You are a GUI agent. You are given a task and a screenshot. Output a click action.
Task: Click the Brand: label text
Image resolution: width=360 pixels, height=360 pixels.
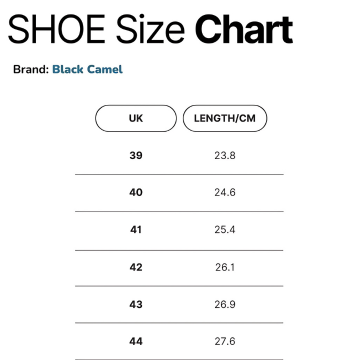[x=31, y=69]
